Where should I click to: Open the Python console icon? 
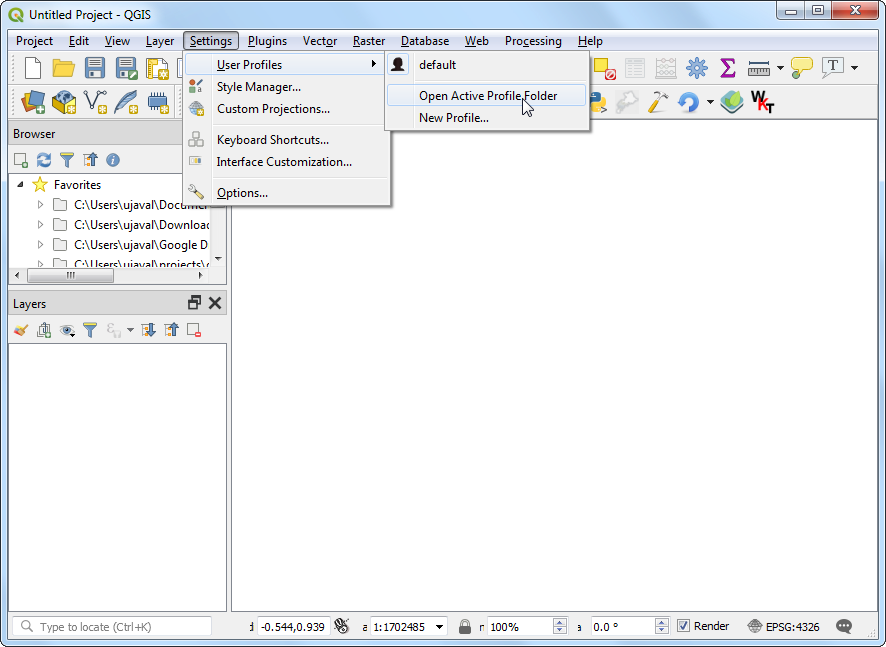coord(598,102)
